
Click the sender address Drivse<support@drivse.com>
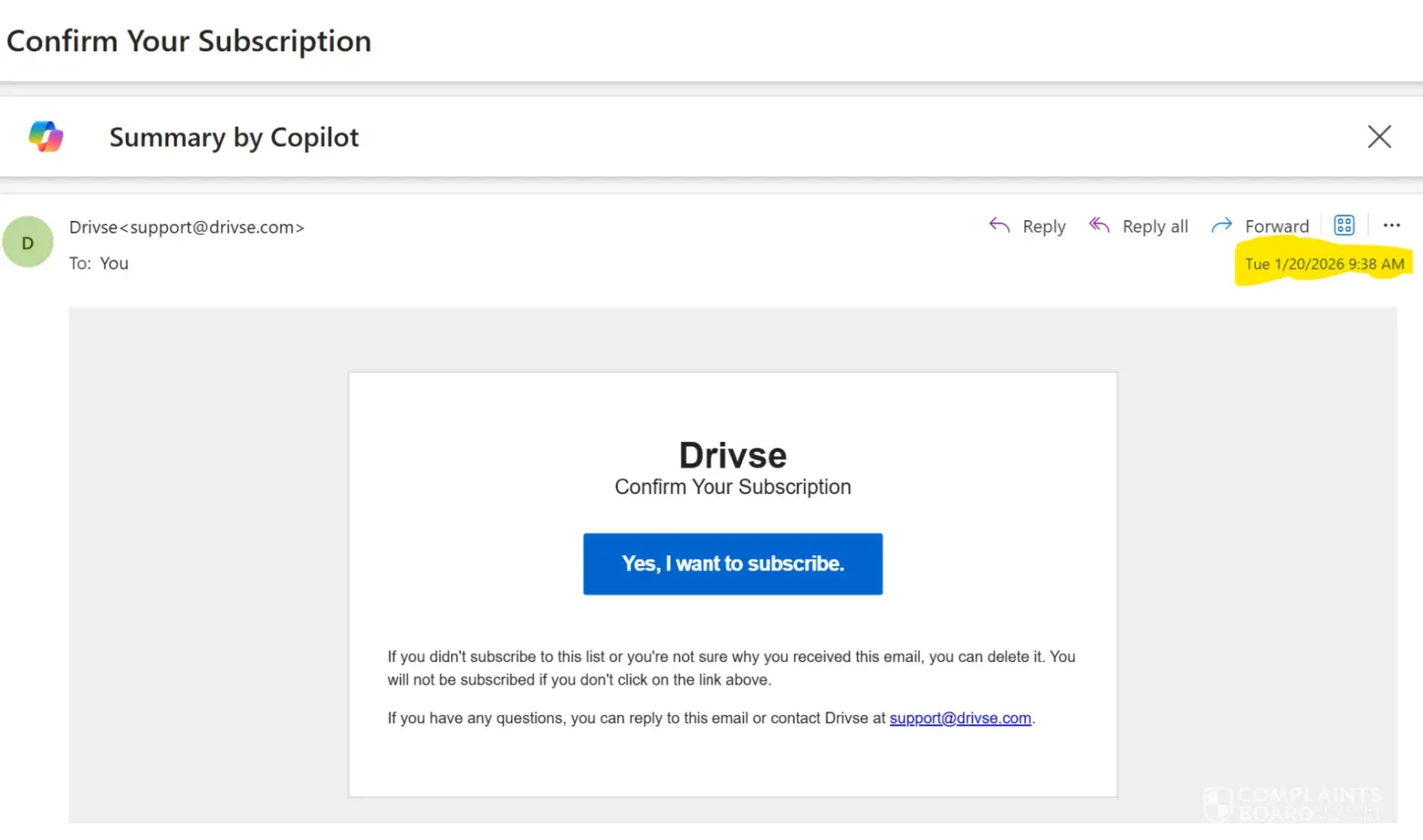coord(186,228)
